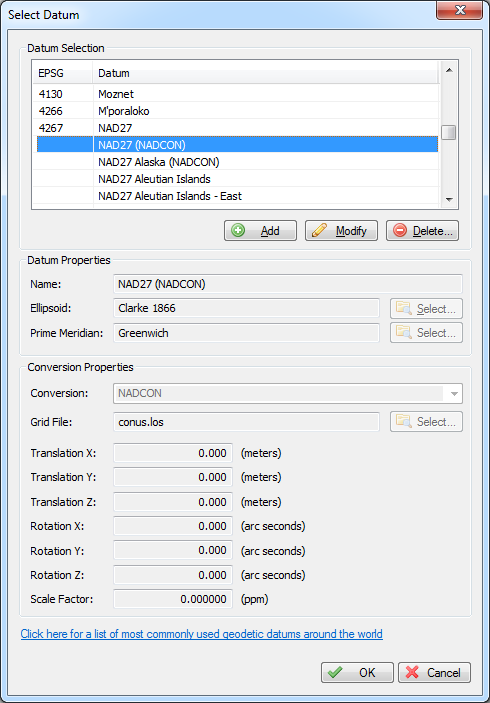Click the Datum column header
Screen dimensions: 490x703
click(x=265, y=73)
